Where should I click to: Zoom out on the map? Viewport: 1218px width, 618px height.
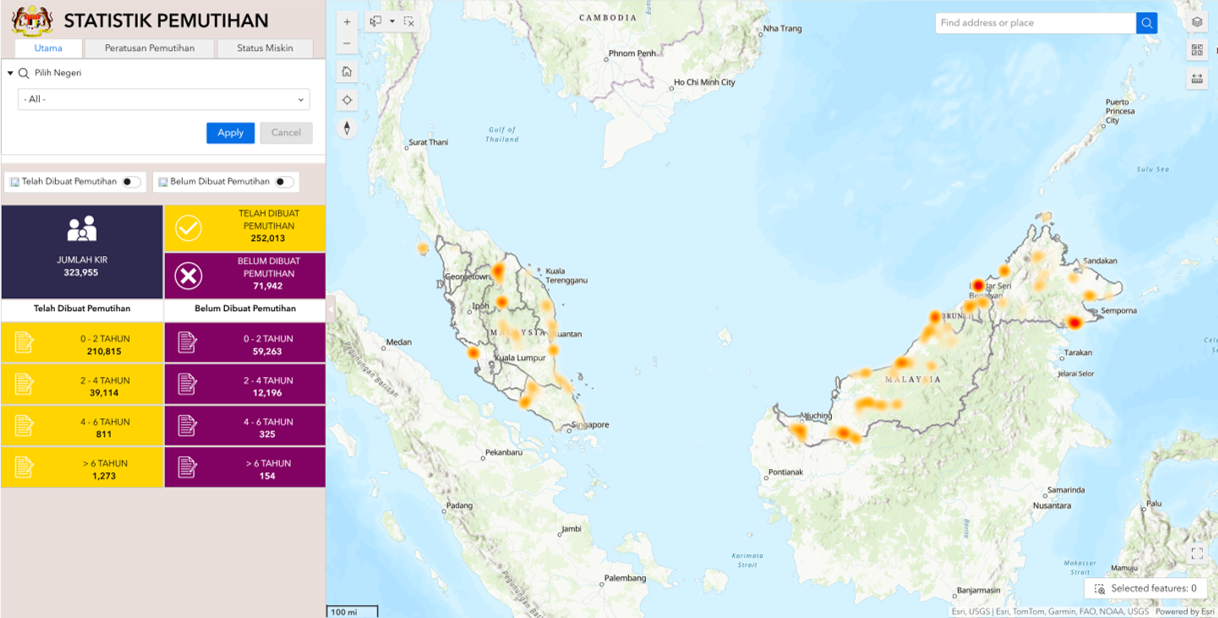(347, 43)
